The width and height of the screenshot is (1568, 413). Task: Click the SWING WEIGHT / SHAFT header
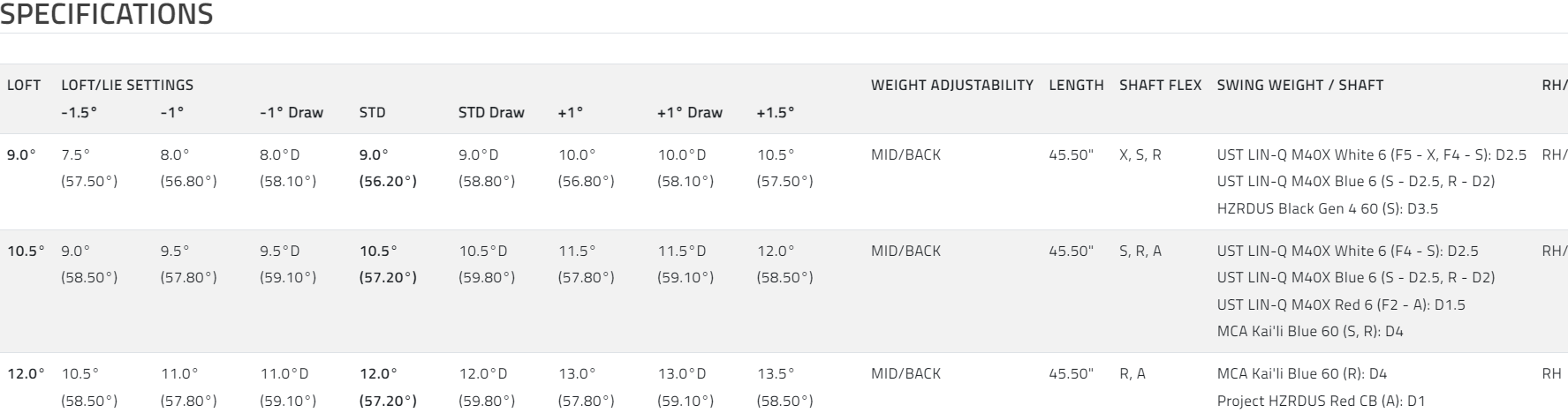(1299, 86)
